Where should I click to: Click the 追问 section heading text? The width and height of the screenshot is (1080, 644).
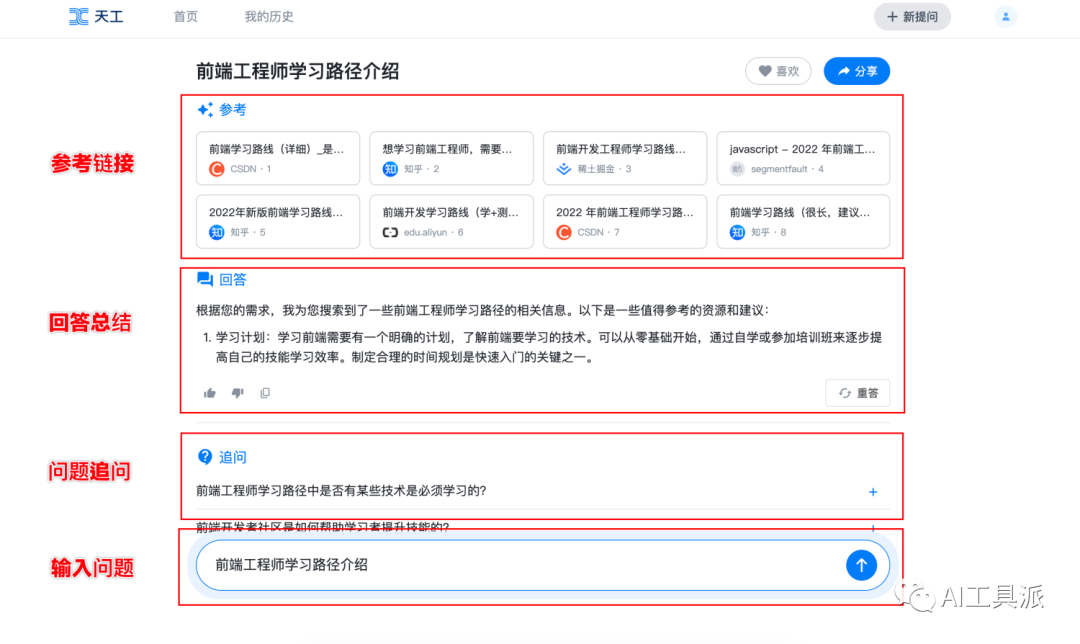233,457
